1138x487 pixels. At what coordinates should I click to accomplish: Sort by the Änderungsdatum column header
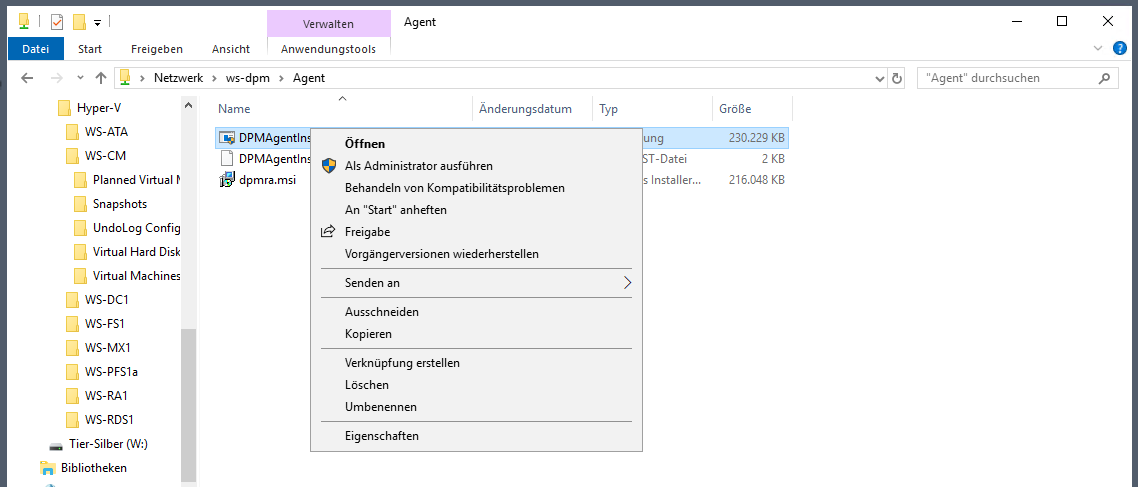[525, 109]
